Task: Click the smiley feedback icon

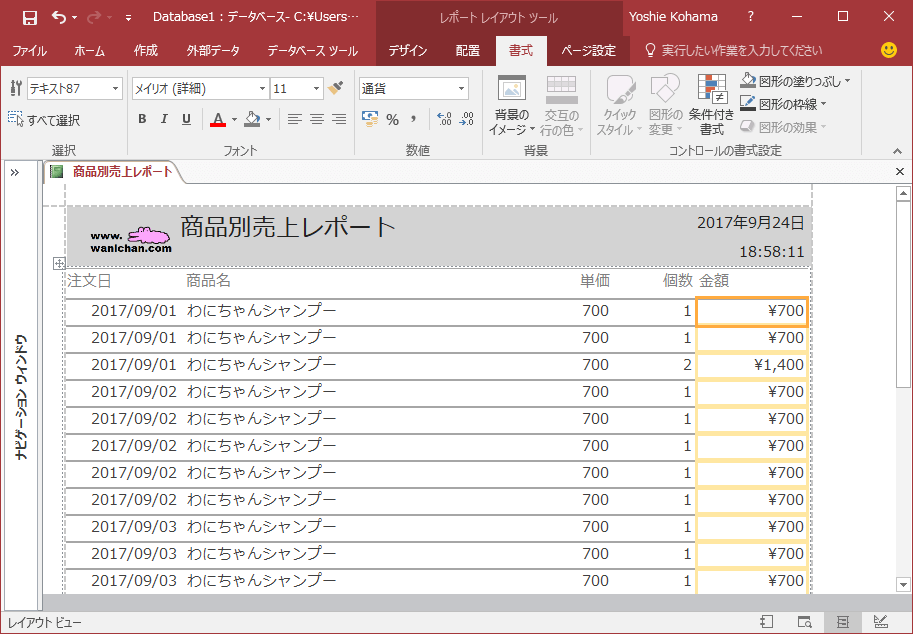Action: [x=889, y=50]
